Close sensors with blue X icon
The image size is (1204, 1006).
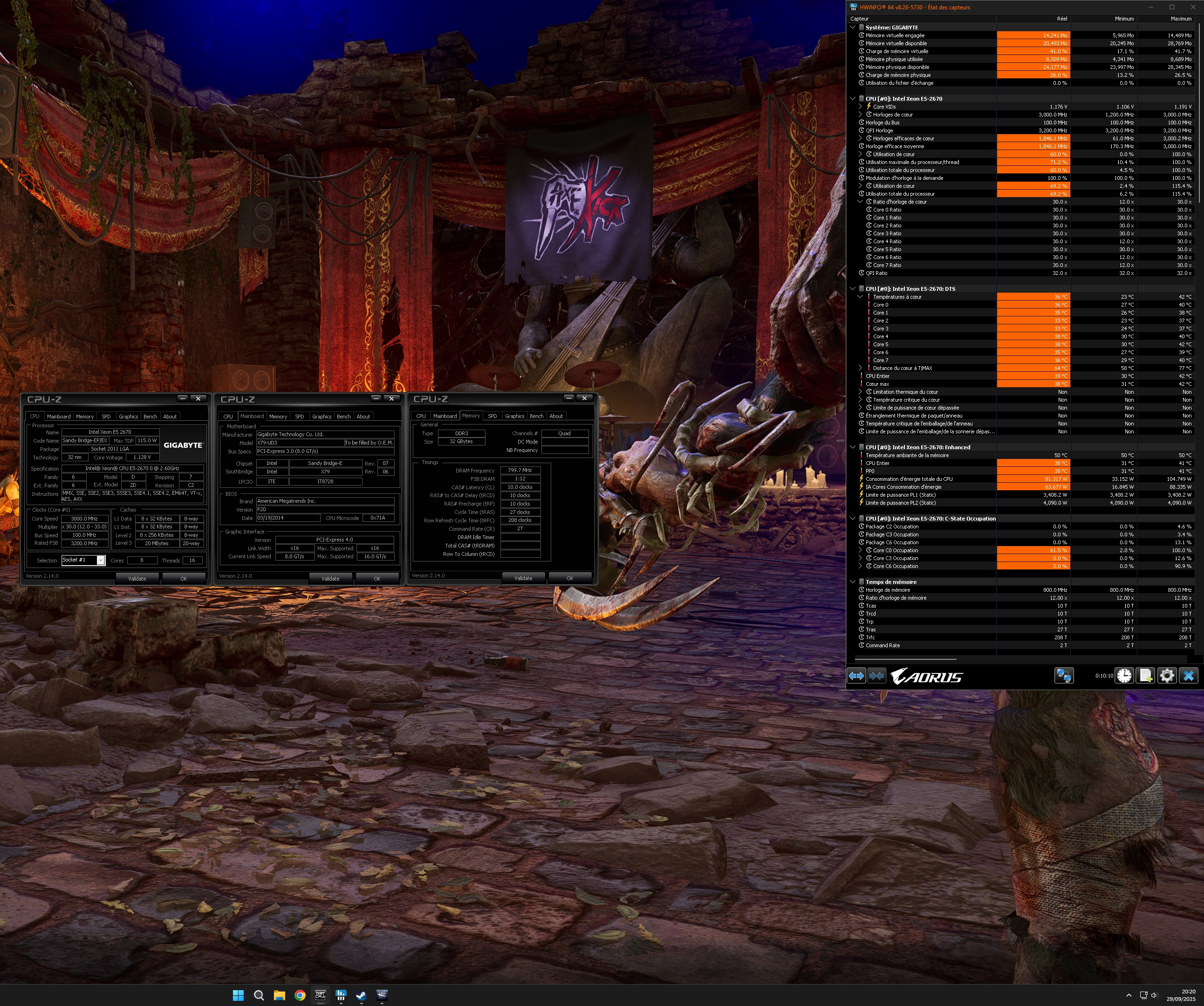coord(1189,676)
